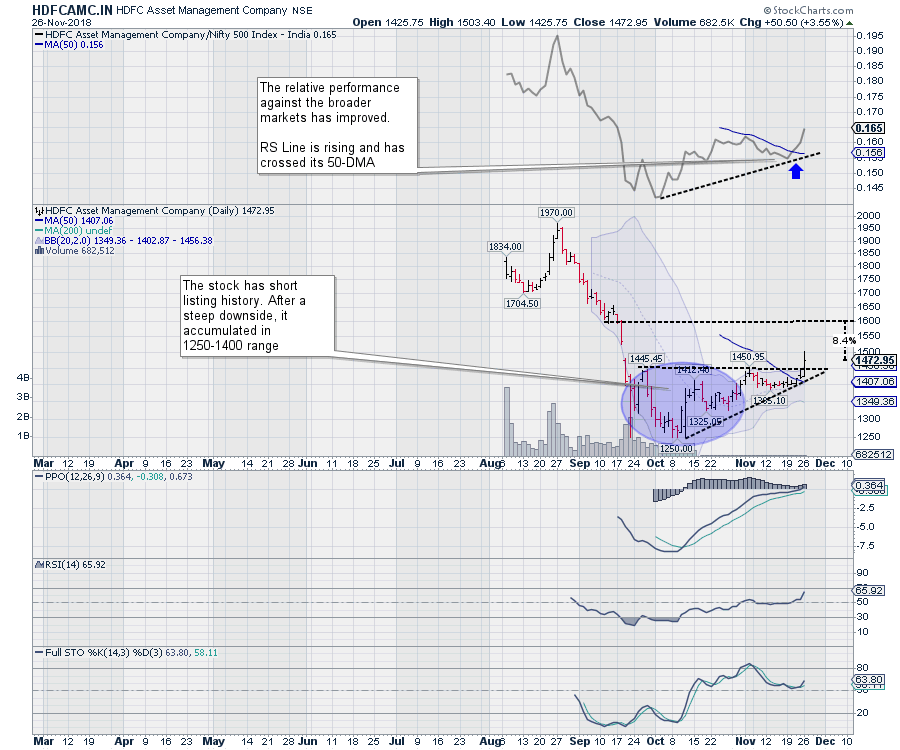Viewport: 900px width, 750px height.
Task: Click the Chg +50.50 (+3.55%) value
Action: (x=791, y=22)
